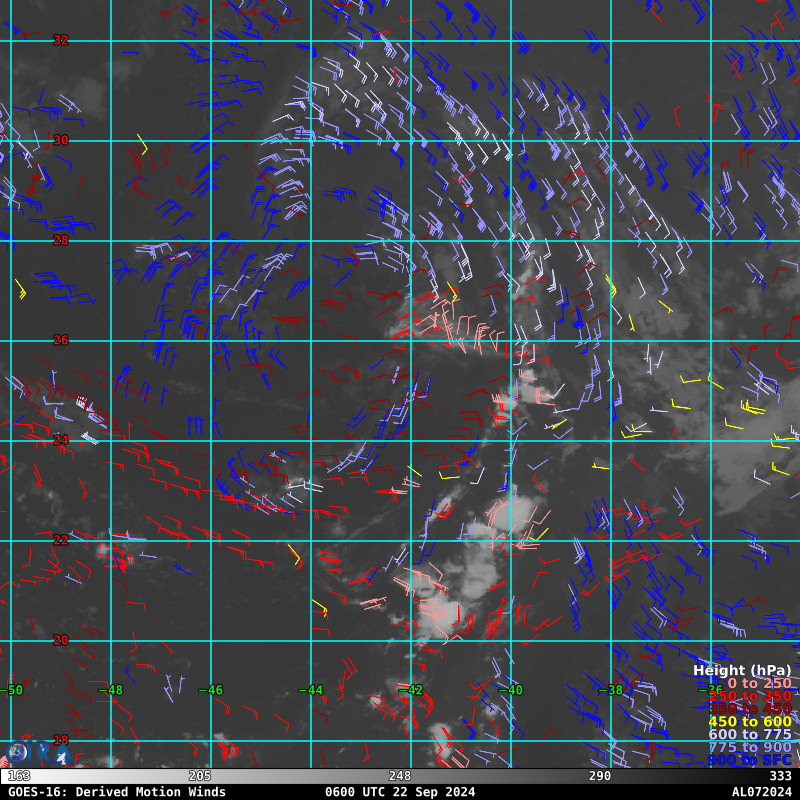Select the latitude label 24
This screenshot has width=800, height=800.
pos(61,440)
